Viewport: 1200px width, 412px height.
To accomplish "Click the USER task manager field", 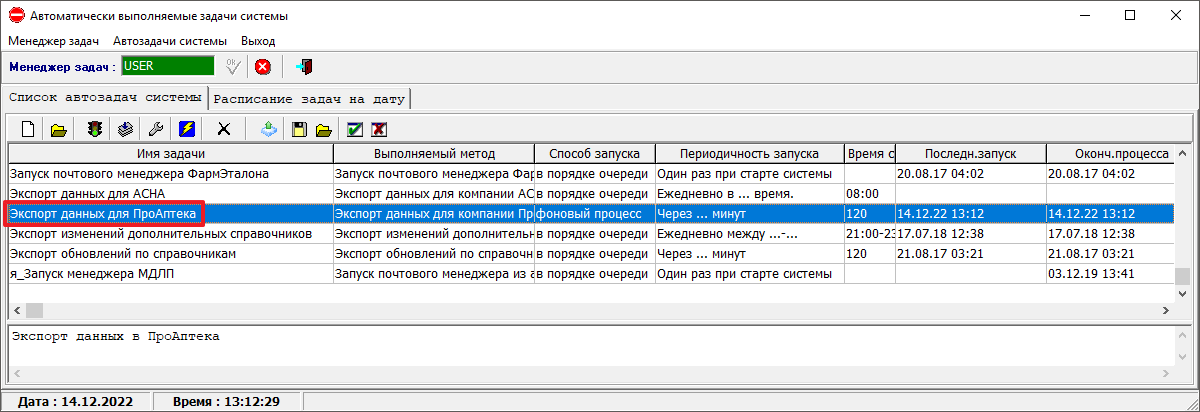I will click(x=168, y=66).
